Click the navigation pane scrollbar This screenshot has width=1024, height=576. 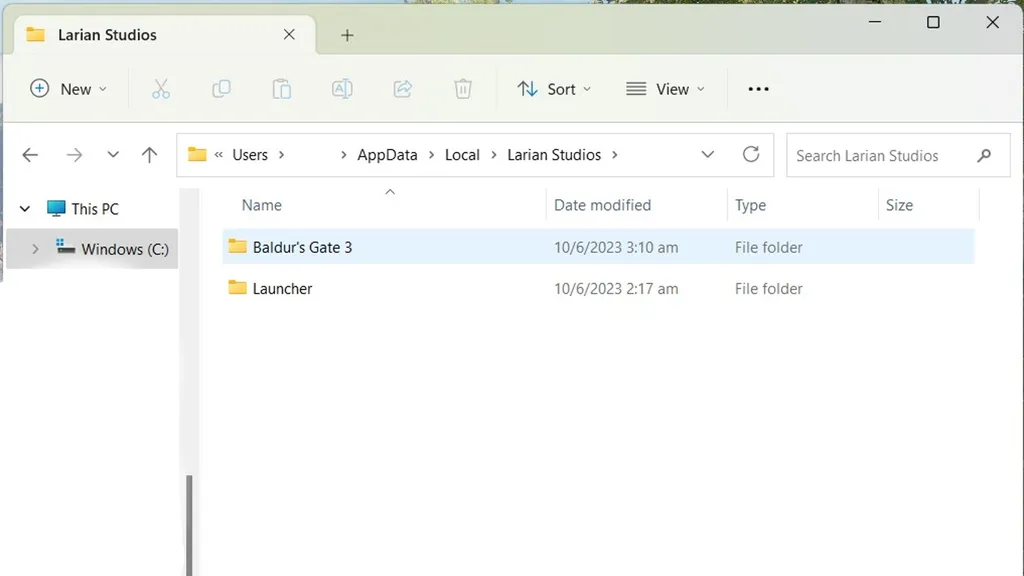coord(189,525)
